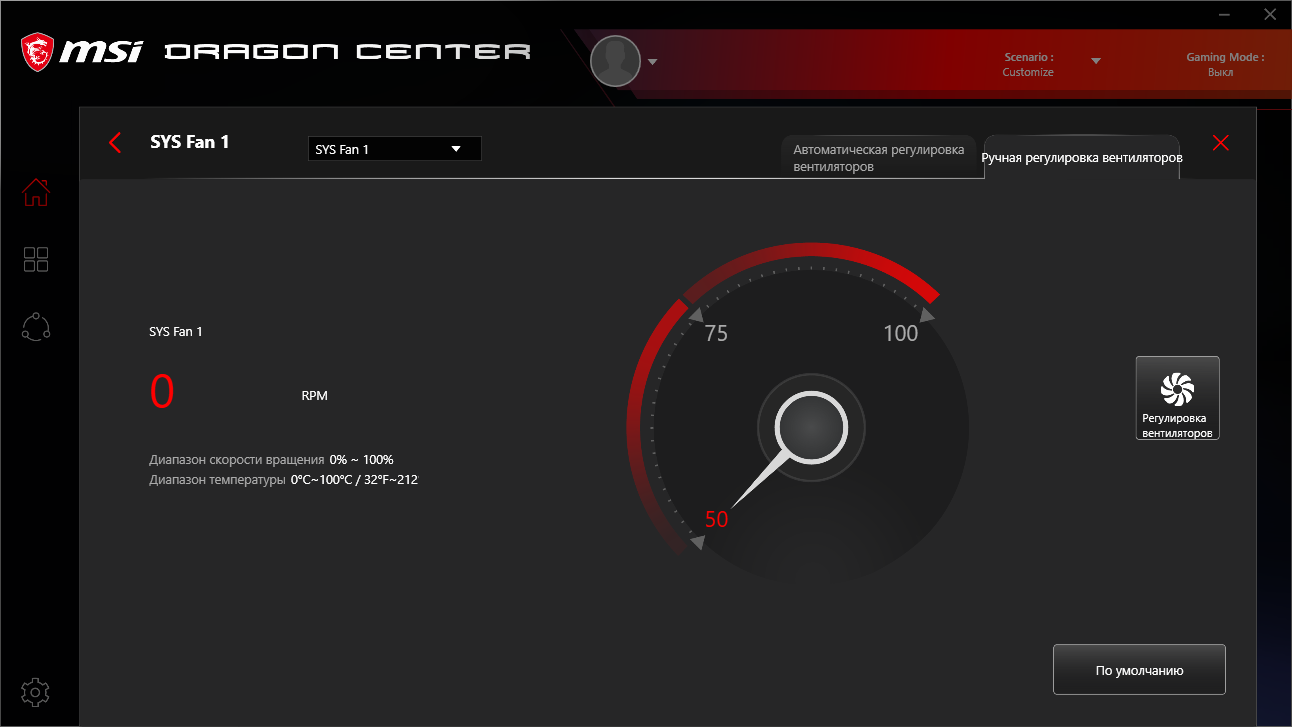The height and width of the screenshot is (727, 1292).
Task: Close the Dragon Center window
Action: 1270,15
